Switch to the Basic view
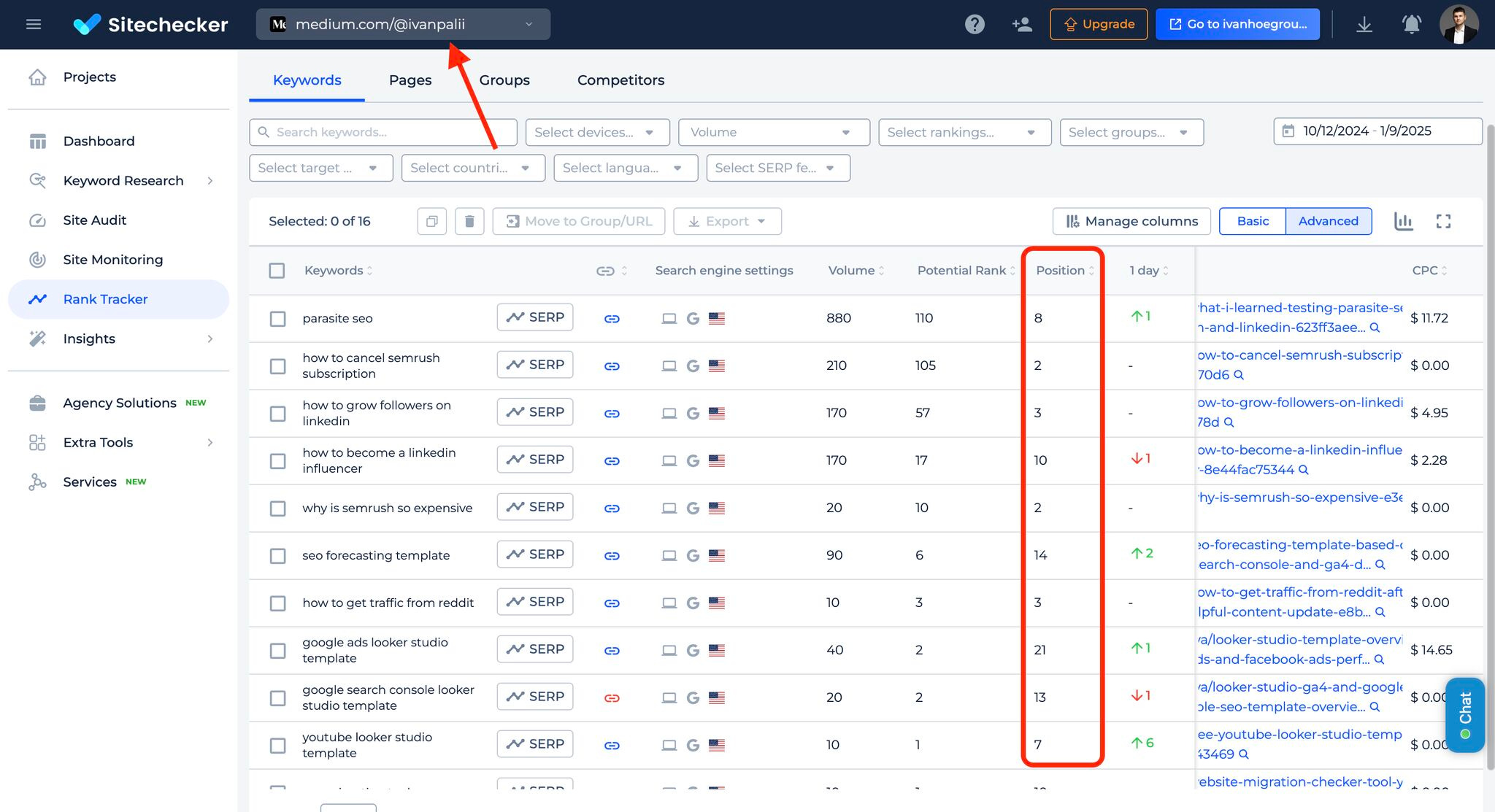The image size is (1495, 812). (x=1253, y=221)
